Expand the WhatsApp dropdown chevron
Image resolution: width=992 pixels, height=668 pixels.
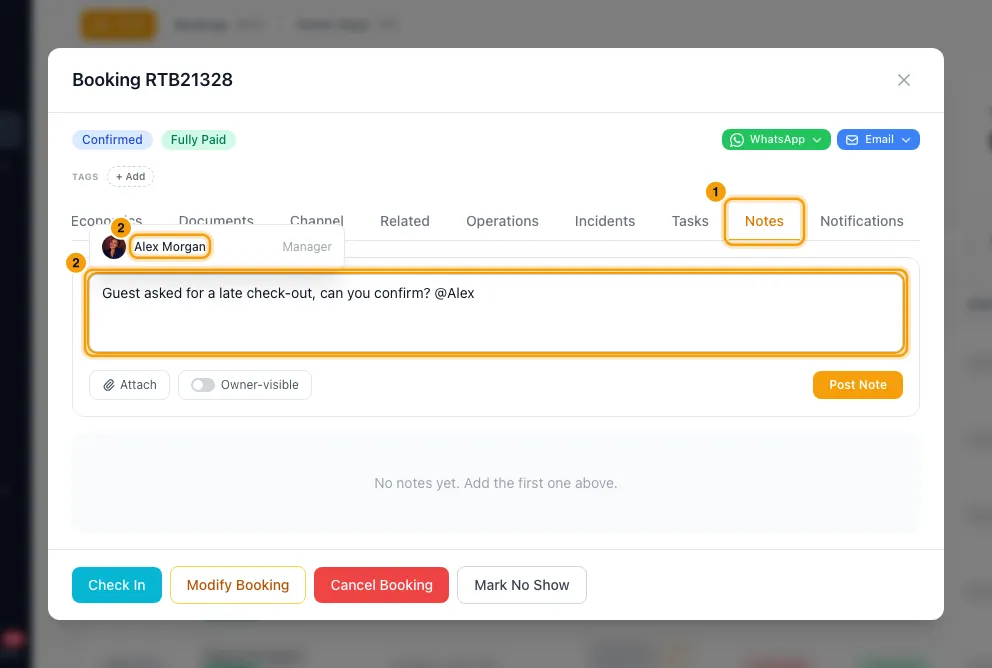pos(817,140)
